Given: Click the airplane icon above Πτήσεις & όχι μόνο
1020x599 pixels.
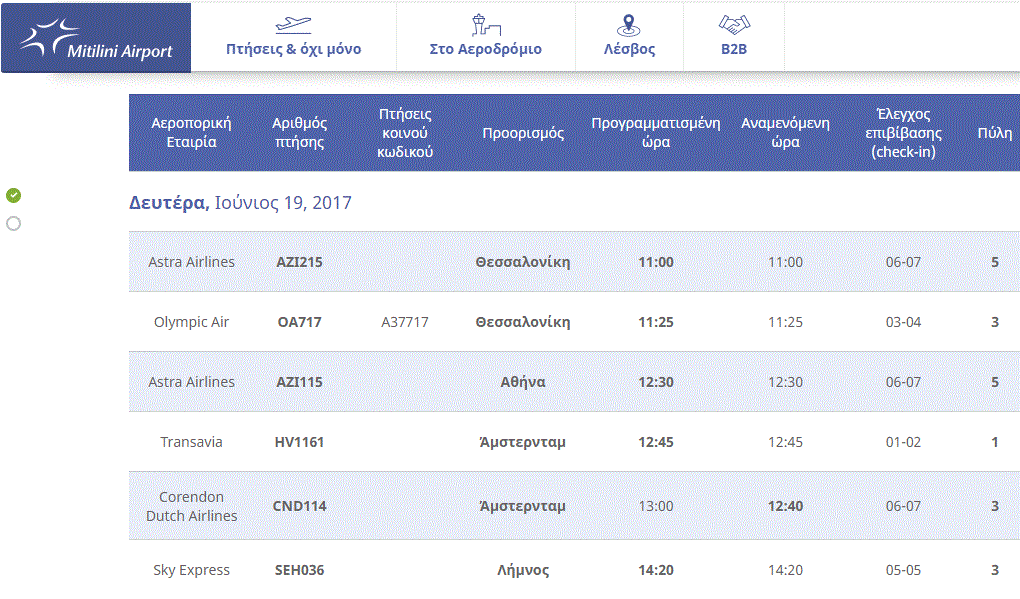Looking at the screenshot, I should 293,24.
